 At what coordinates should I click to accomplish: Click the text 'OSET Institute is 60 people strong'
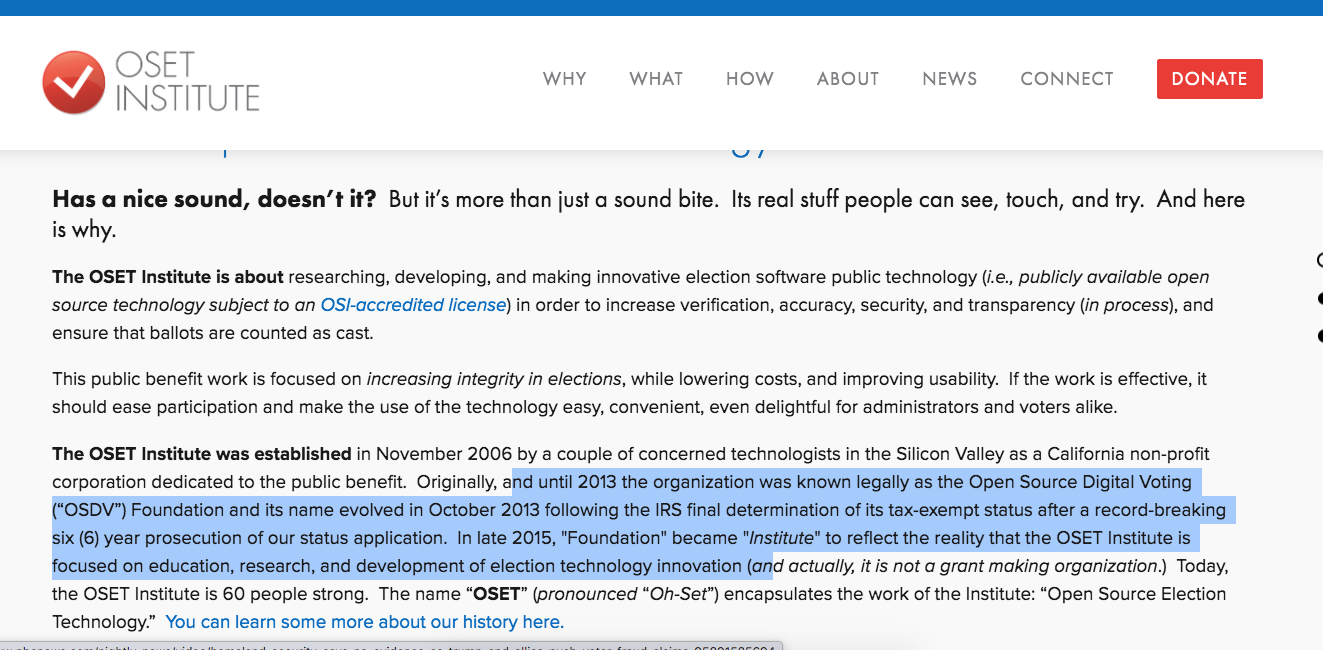(x=224, y=594)
